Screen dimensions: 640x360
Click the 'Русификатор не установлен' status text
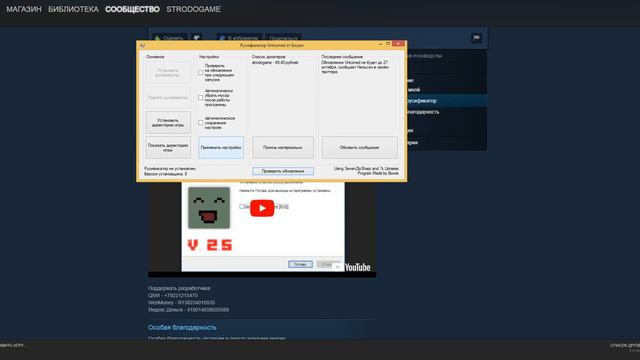coord(170,168)
